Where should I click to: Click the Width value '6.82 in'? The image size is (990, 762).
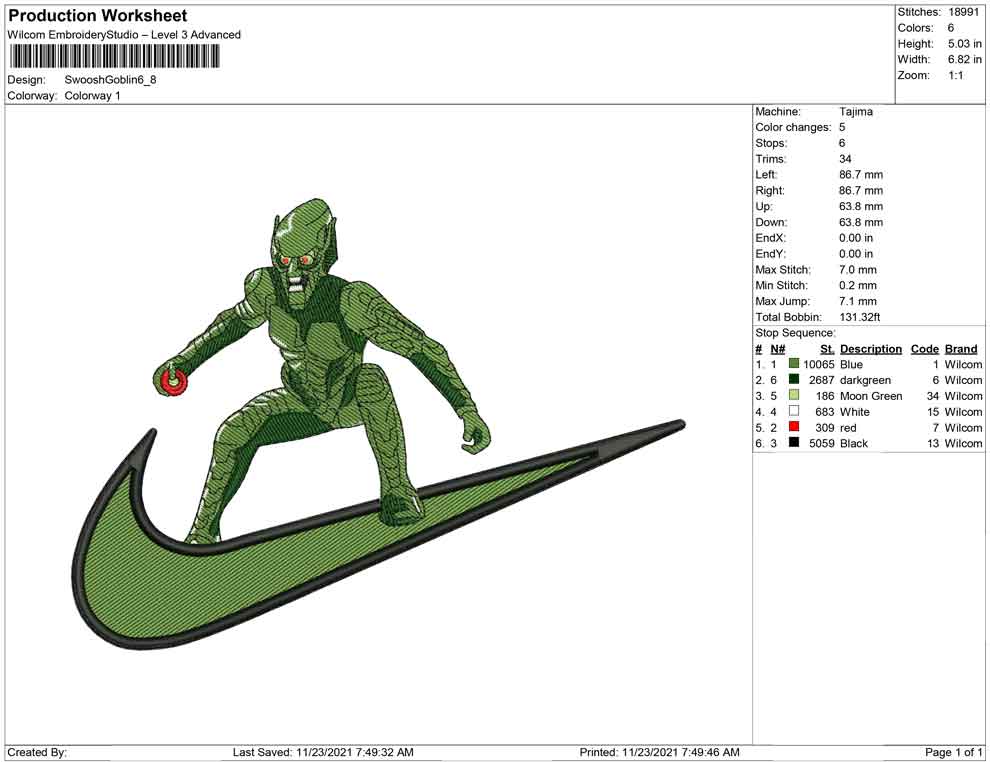click(964, 59)
